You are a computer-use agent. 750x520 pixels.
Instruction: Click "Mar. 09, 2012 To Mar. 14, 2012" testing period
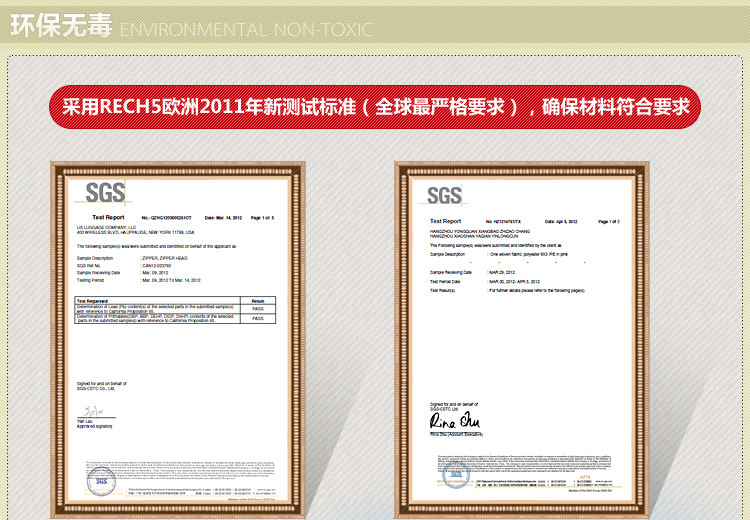click(x=171, y=280)
